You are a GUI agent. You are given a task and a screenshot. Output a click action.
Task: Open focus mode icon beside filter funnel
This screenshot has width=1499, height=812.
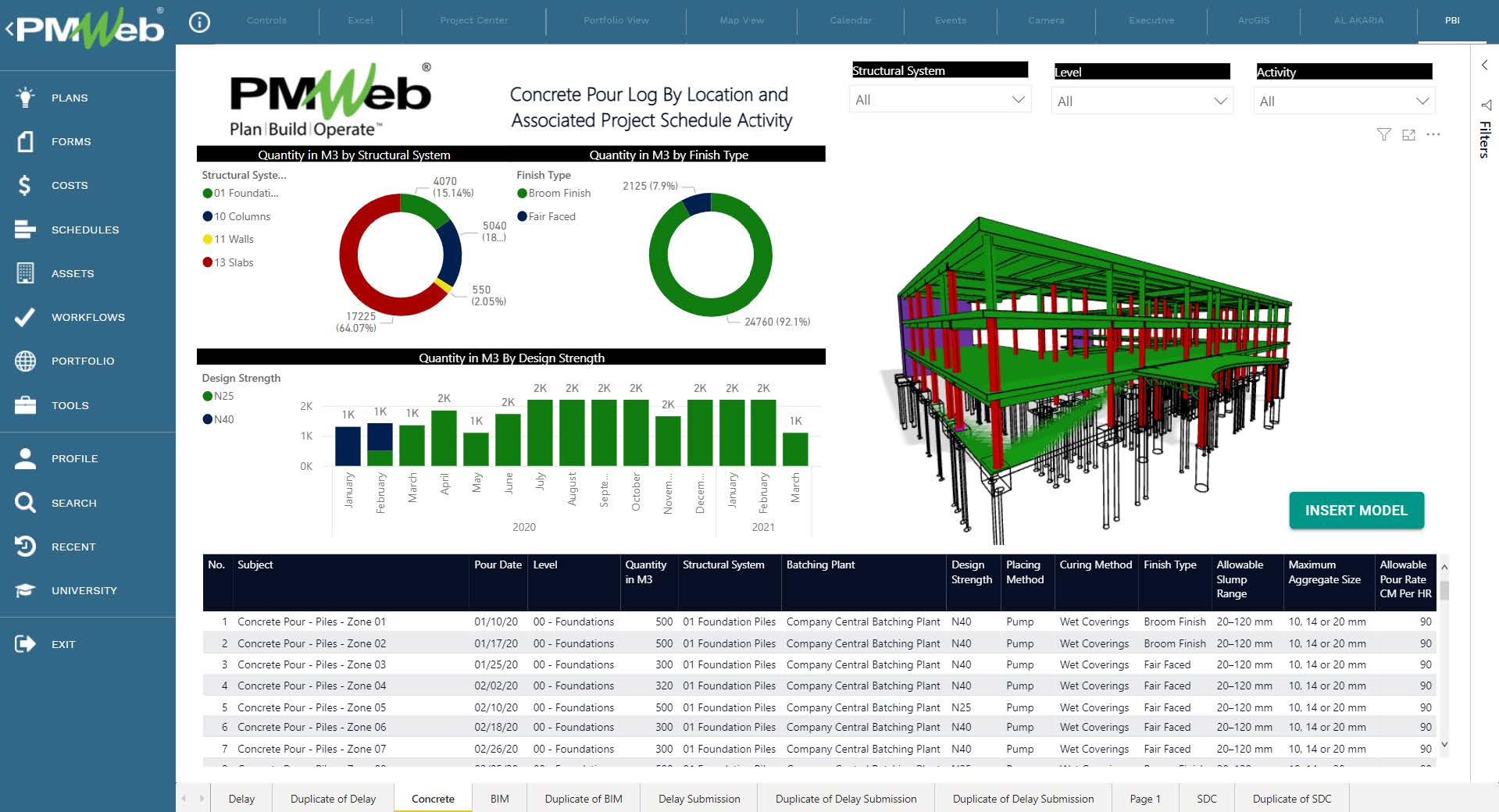pos(1408,135)
